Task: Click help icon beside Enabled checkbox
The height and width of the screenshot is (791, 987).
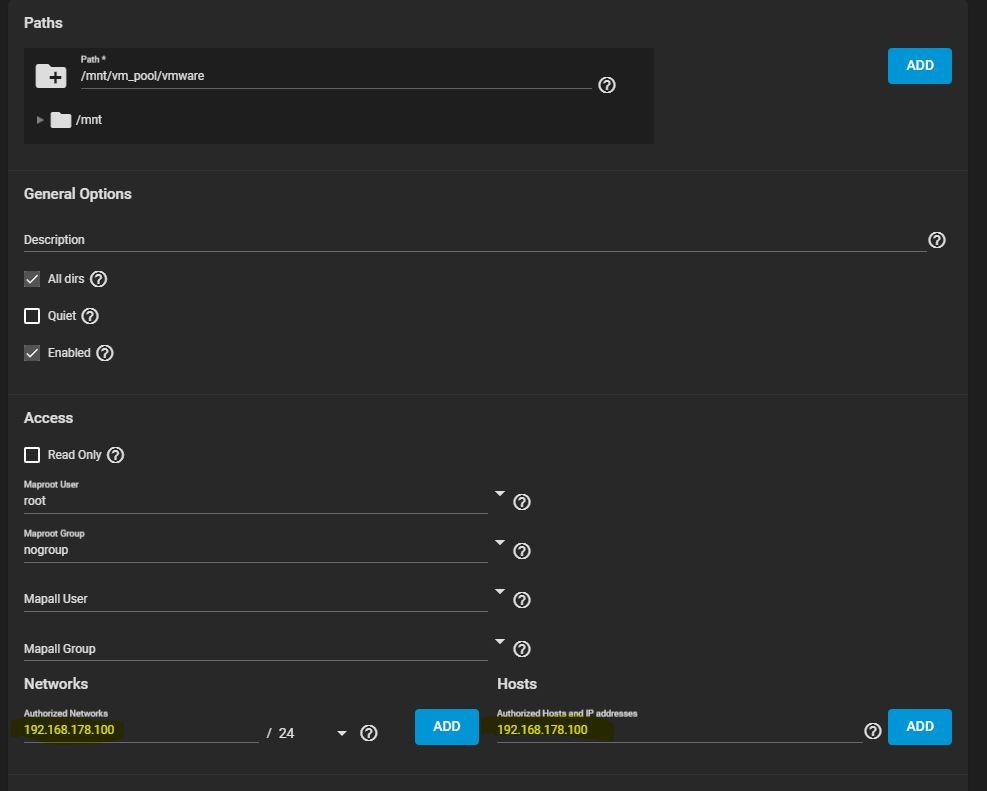Action: click(x=105, y=353)
